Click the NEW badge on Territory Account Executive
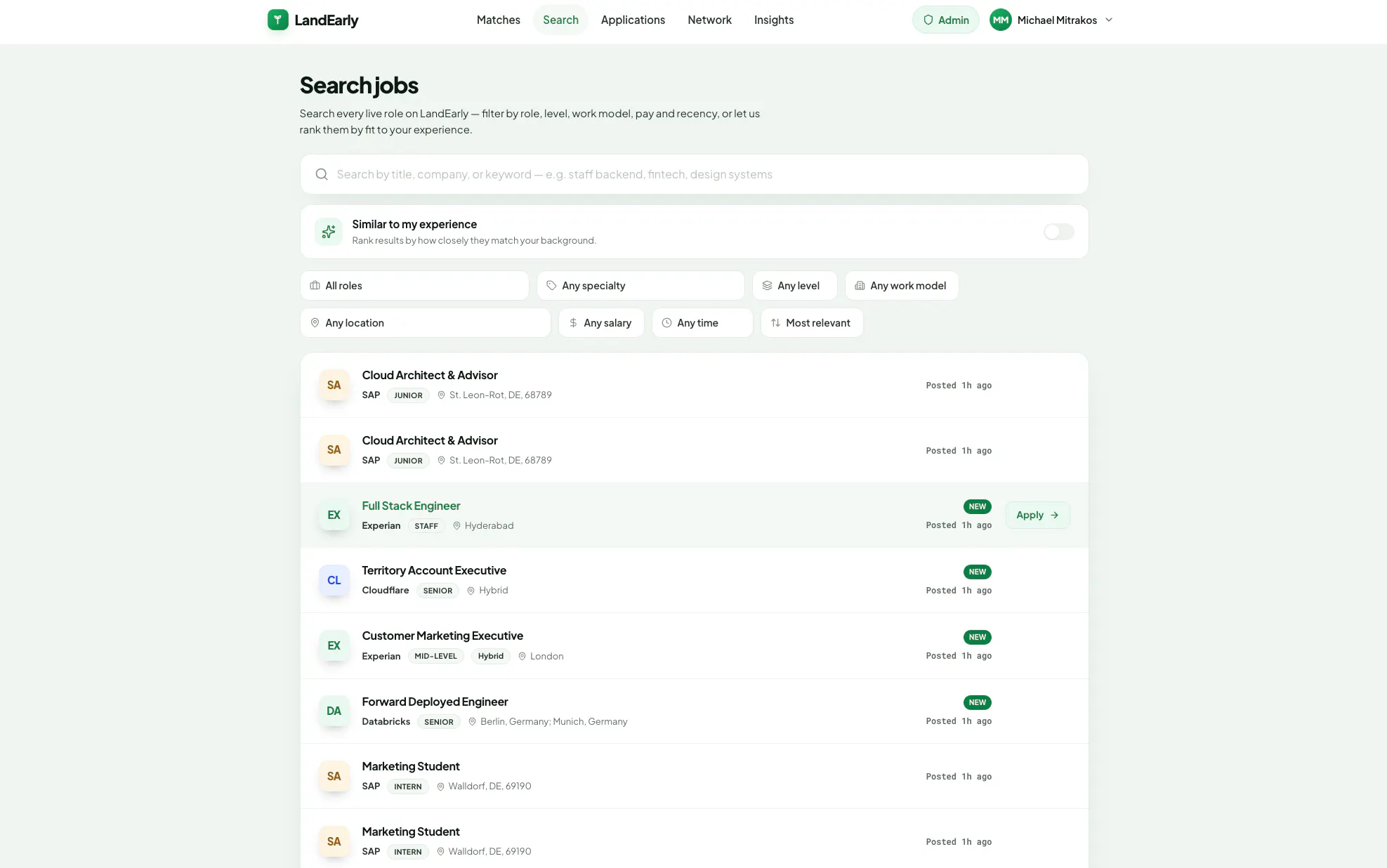 (x=978, y=572)
